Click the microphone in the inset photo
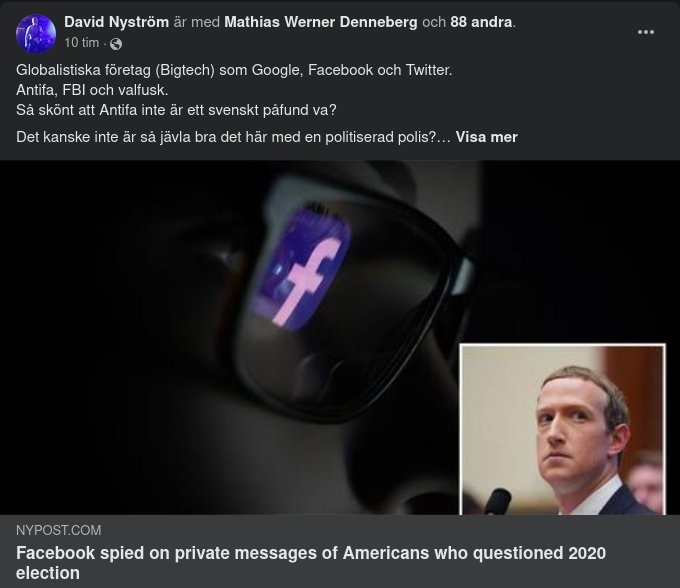 [x=497, y=501]
